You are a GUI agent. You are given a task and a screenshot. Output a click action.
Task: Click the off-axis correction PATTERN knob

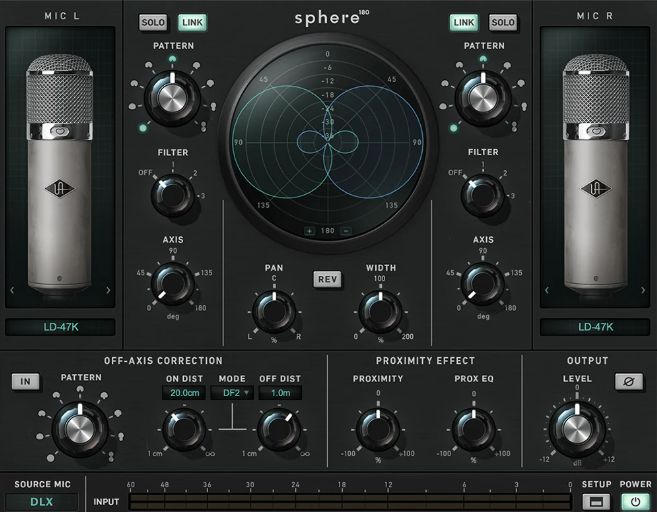(x=80, y=429)
